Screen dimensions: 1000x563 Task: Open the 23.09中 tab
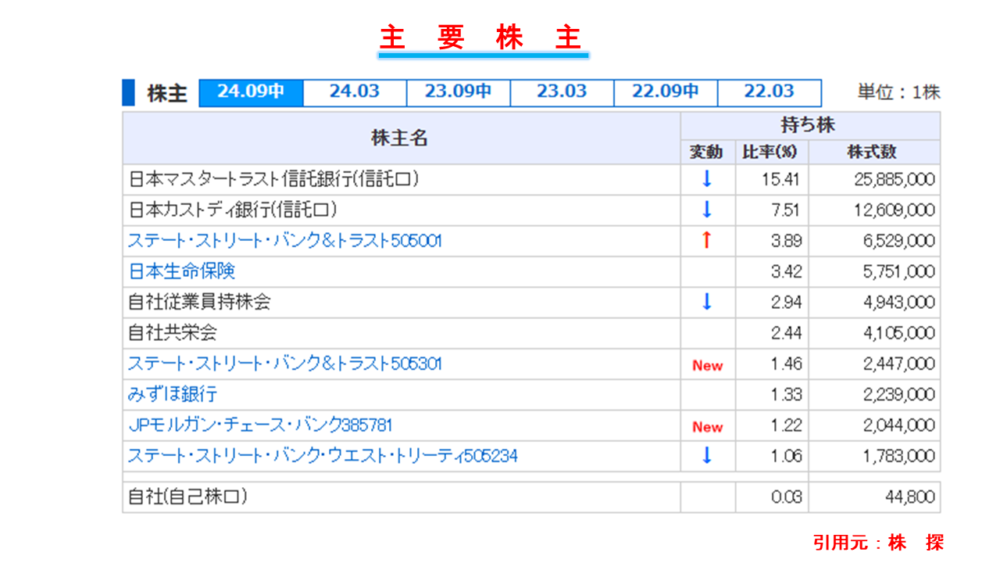tap(459, 92)
